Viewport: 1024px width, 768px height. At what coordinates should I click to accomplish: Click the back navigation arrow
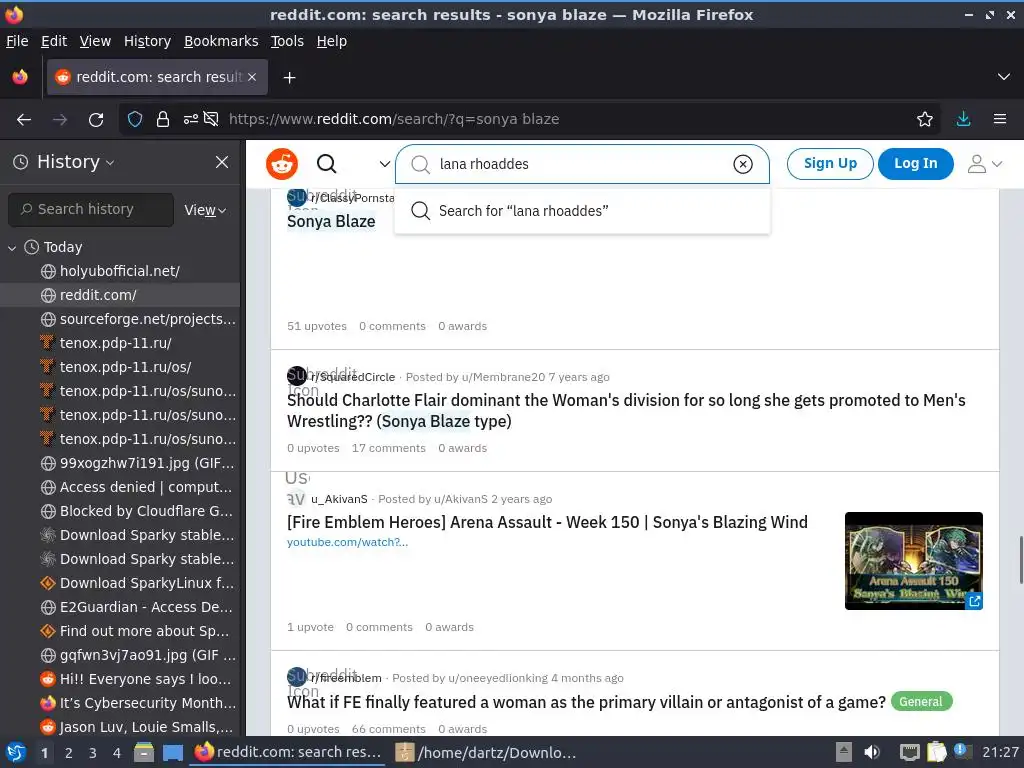[x=24, y=120]
